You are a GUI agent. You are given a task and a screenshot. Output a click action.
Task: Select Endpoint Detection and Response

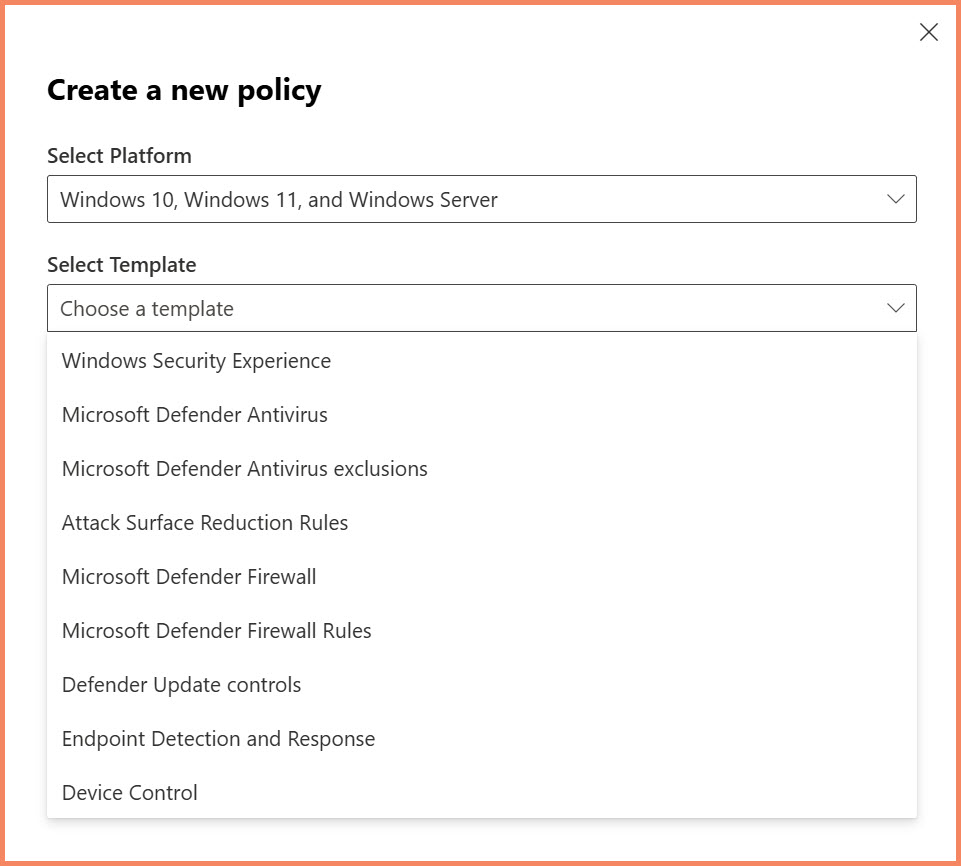[482, 739]
